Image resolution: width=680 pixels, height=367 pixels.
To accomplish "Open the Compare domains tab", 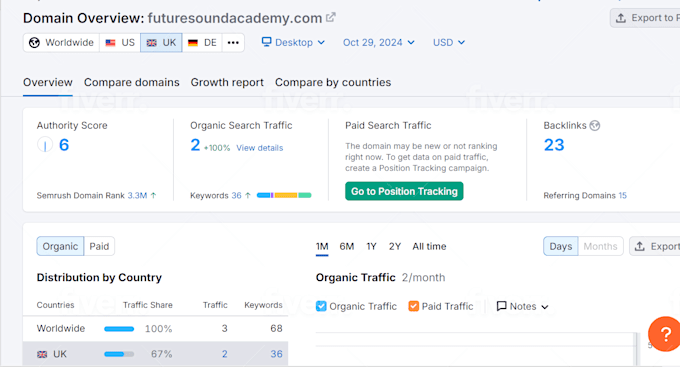I will (x=131, y=82).
